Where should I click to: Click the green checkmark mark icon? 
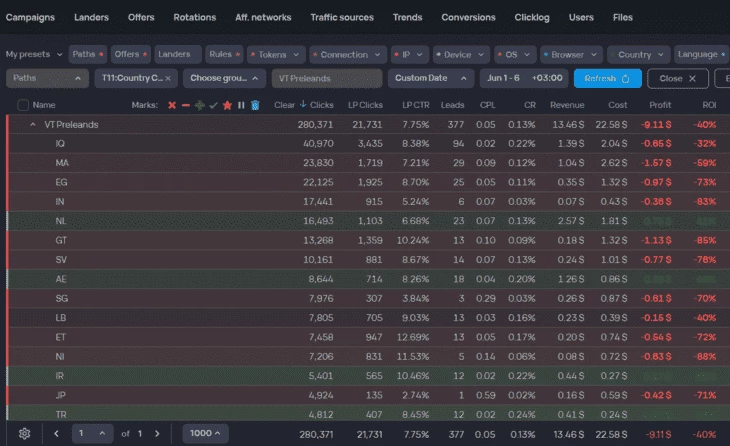(213, 105)
